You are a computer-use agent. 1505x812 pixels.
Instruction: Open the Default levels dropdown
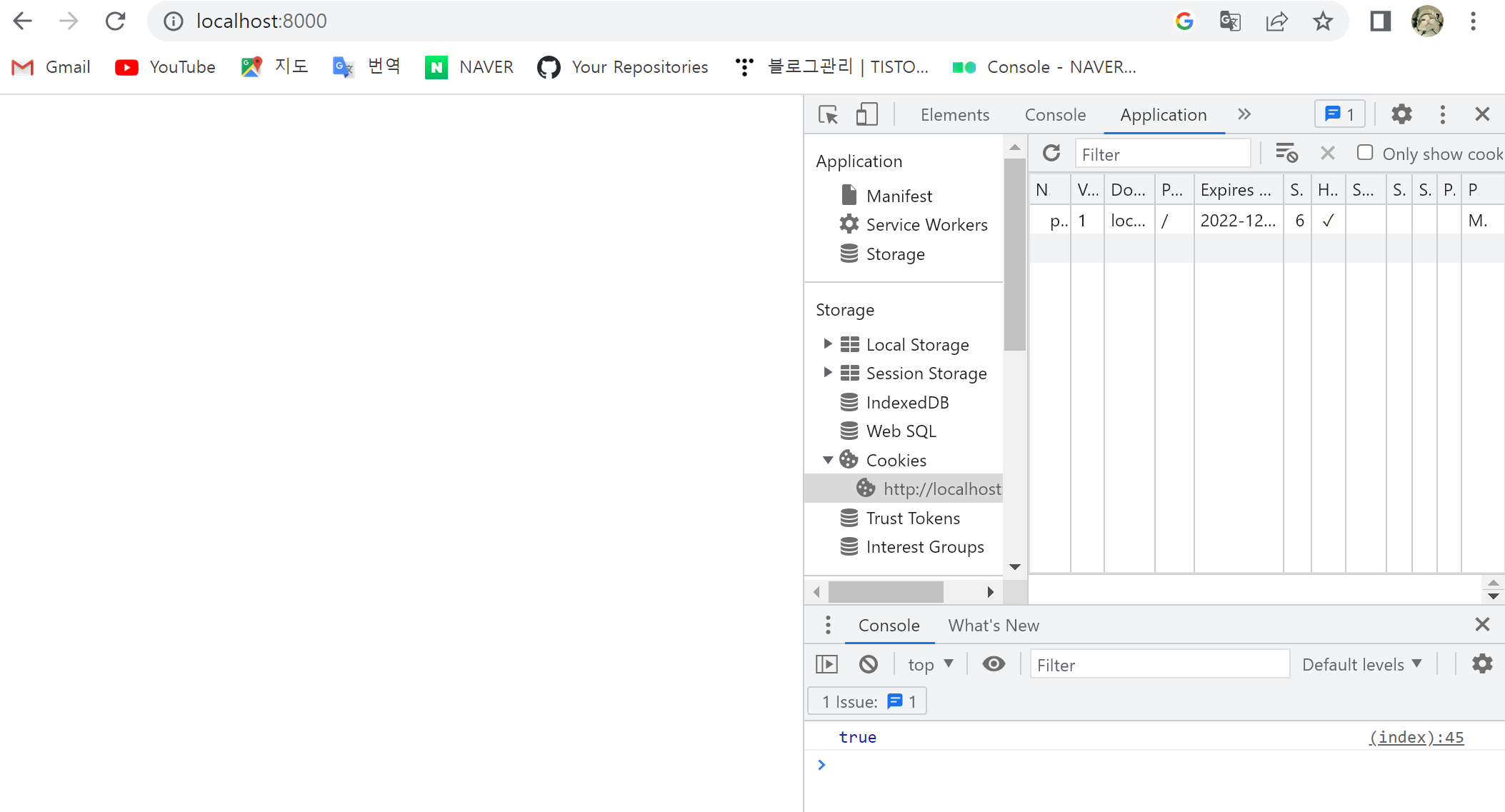point(1361,665)
